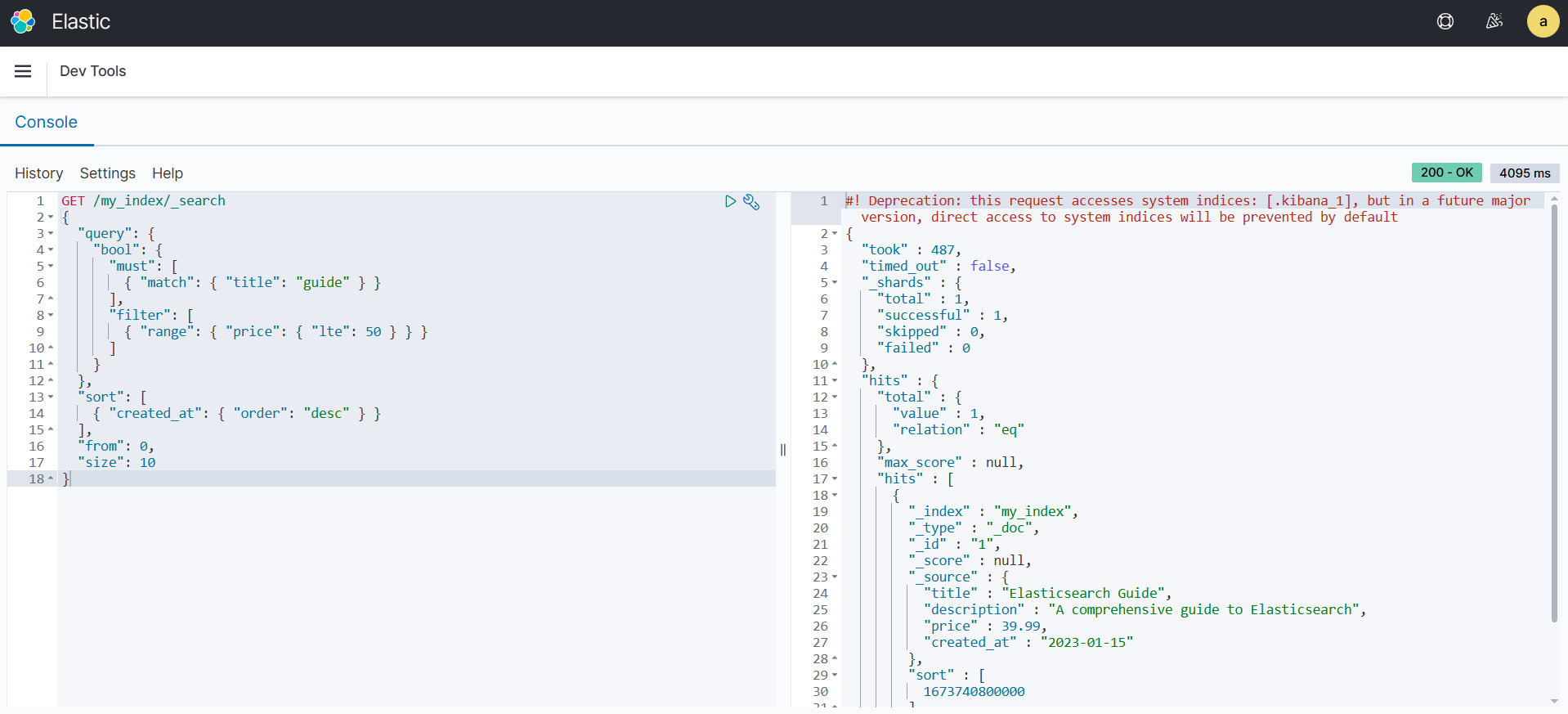This screenshot has height=714, width=1568.
Task: Collapse the hit object at response line 18
Action: point(835,496)
